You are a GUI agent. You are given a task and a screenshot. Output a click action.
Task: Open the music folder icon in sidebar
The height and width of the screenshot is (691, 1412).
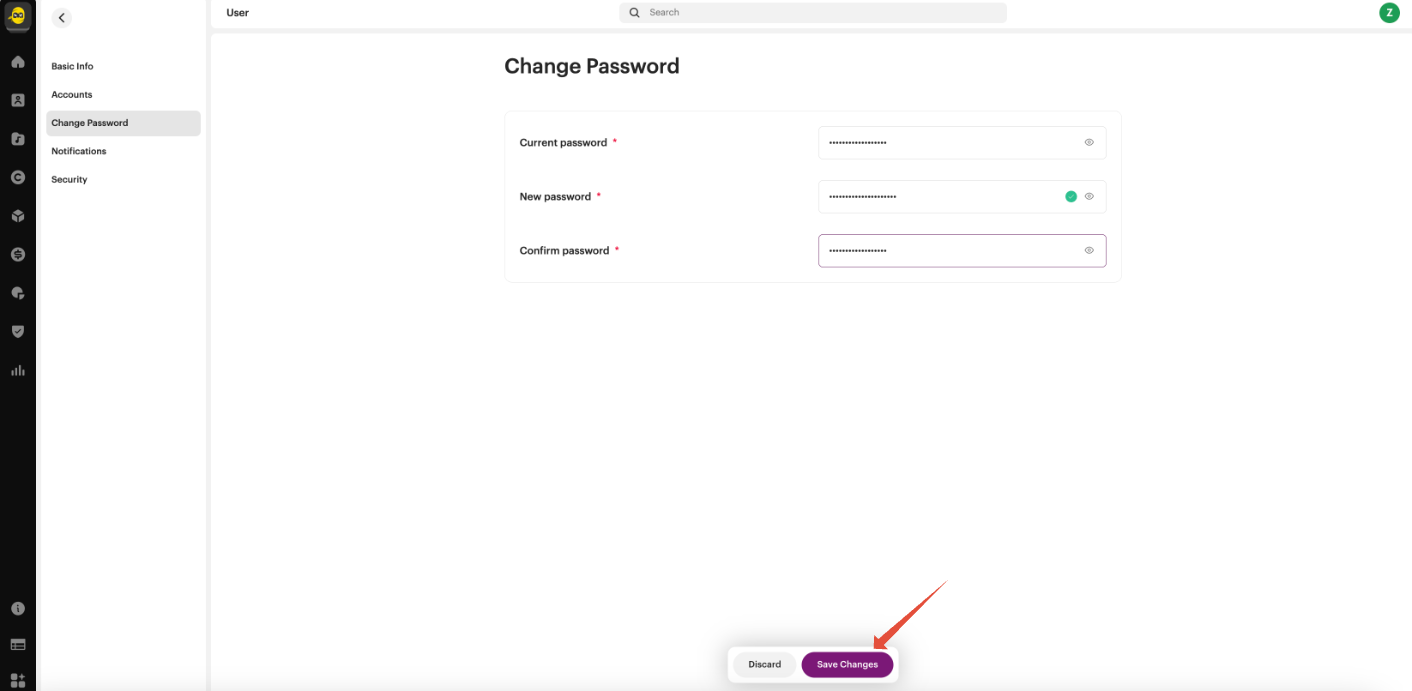coord(17,139)
